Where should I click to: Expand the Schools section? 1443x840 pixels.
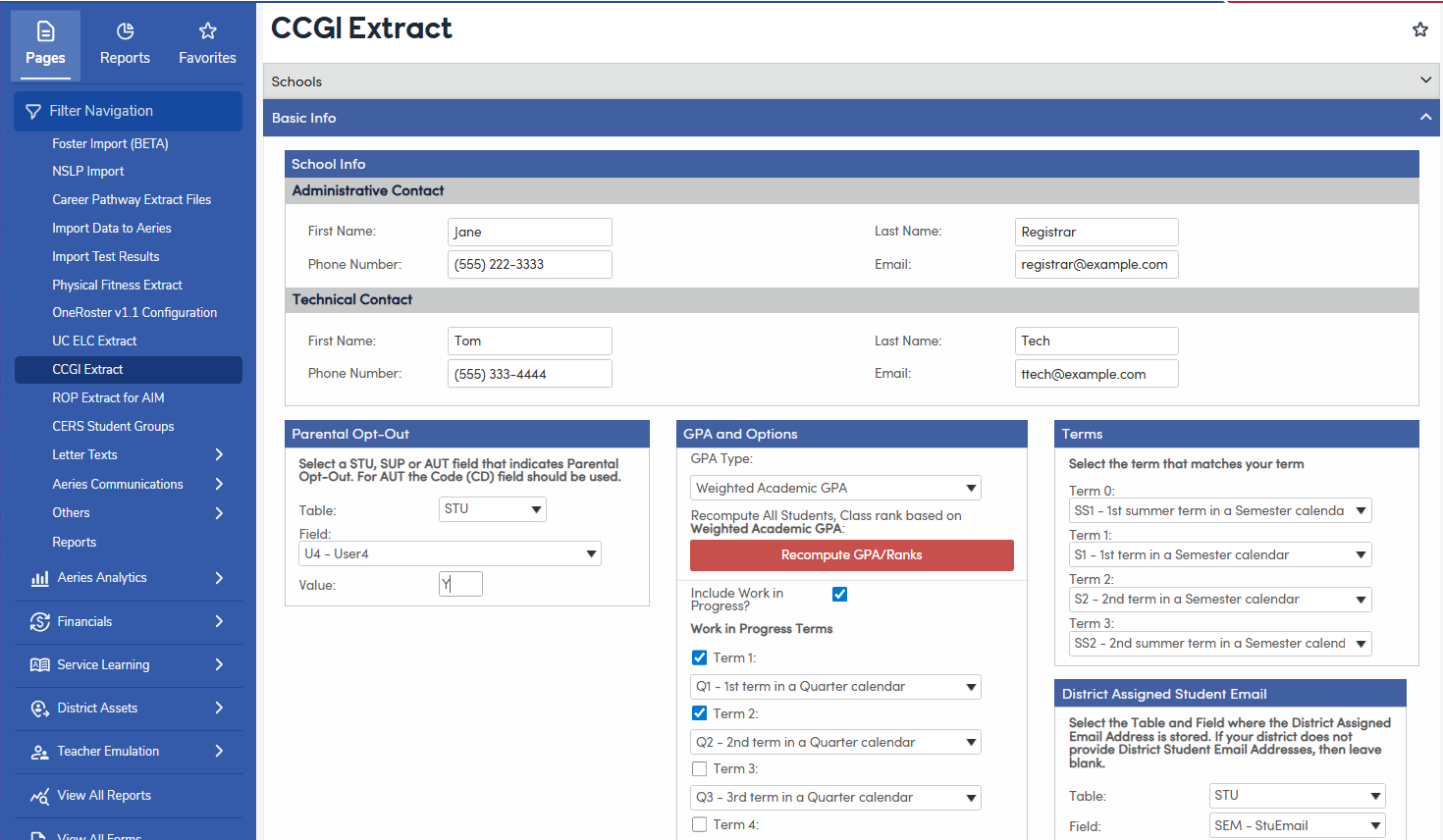point(852,80)
